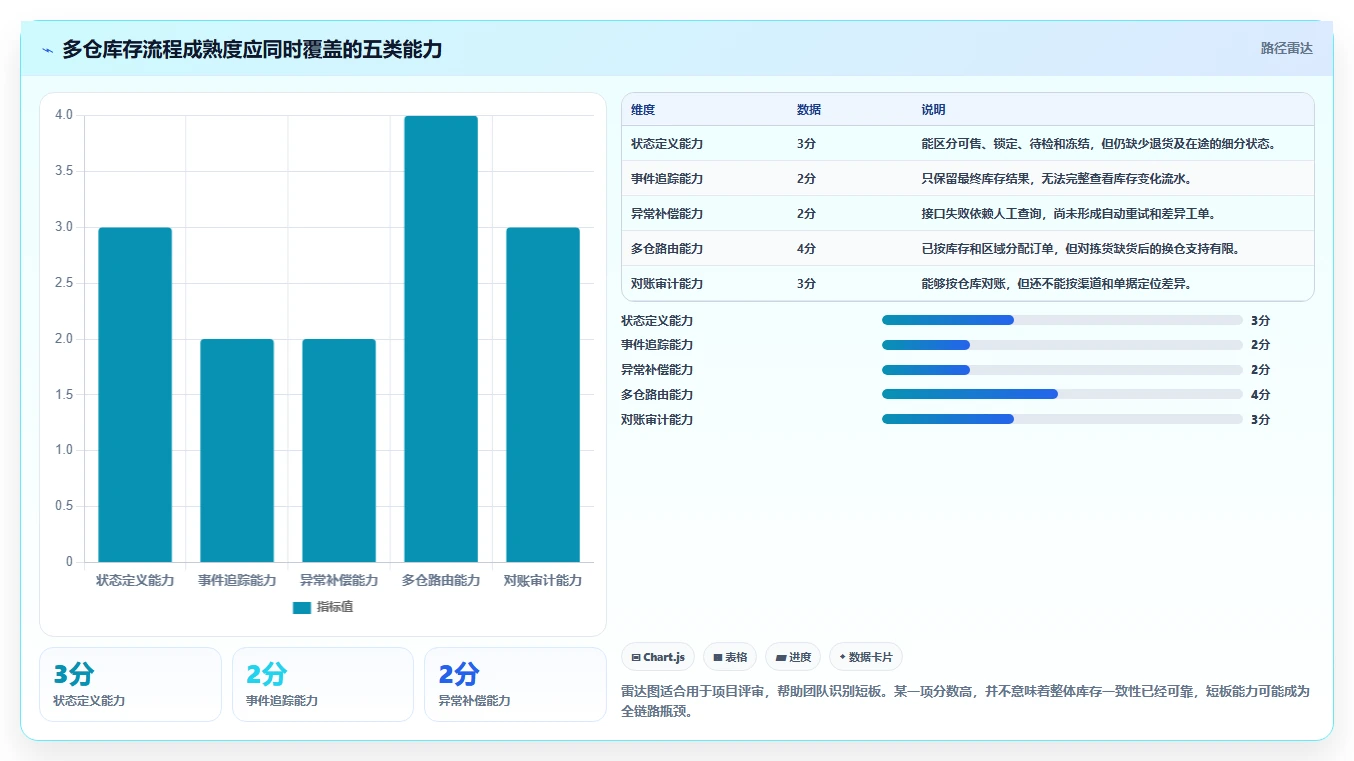Click the Chart.js chip
The image size is (1354, 761).
(x=657, y=657)
